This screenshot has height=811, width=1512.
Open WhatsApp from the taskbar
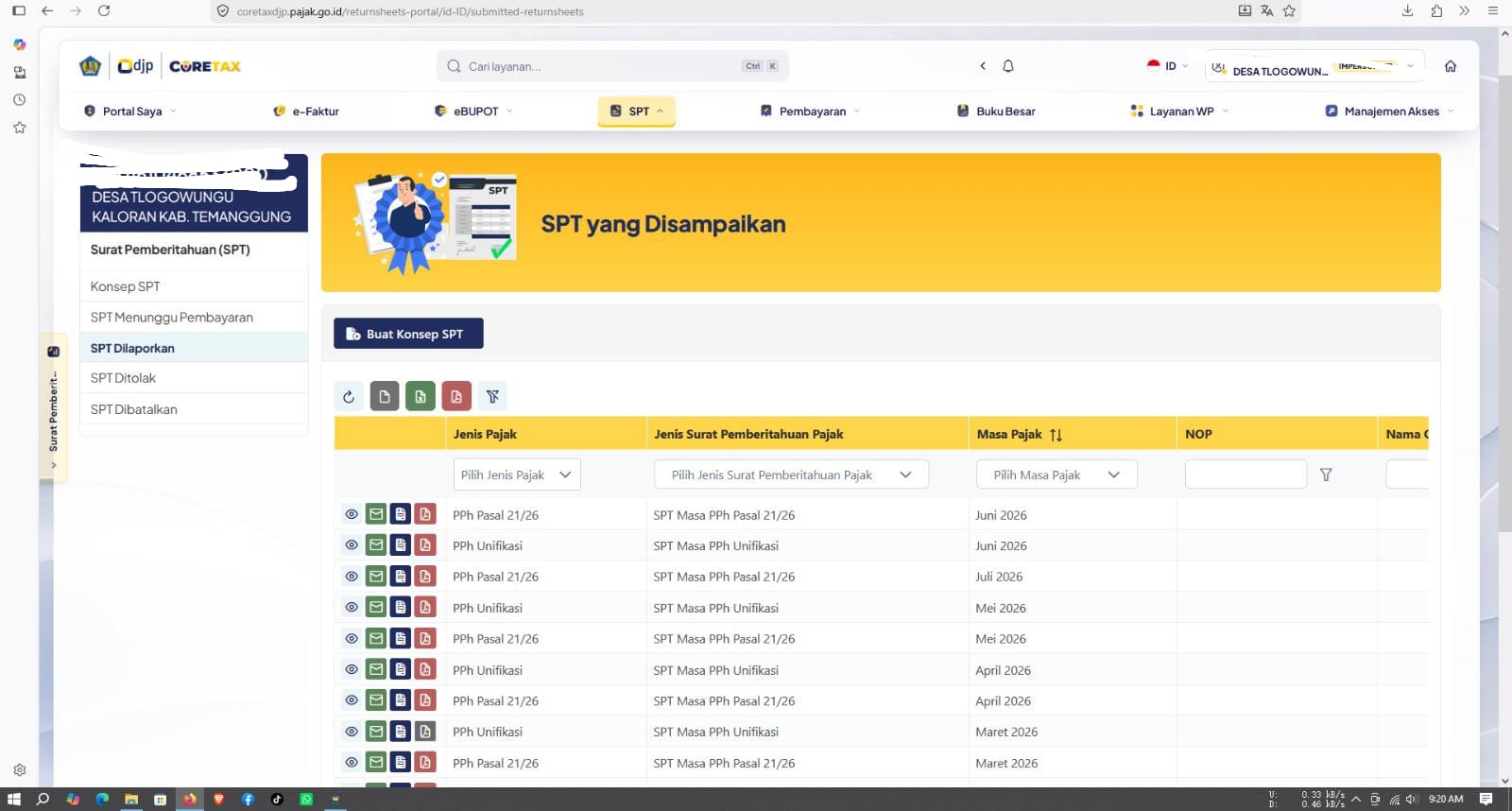click(x=306, y=800)
